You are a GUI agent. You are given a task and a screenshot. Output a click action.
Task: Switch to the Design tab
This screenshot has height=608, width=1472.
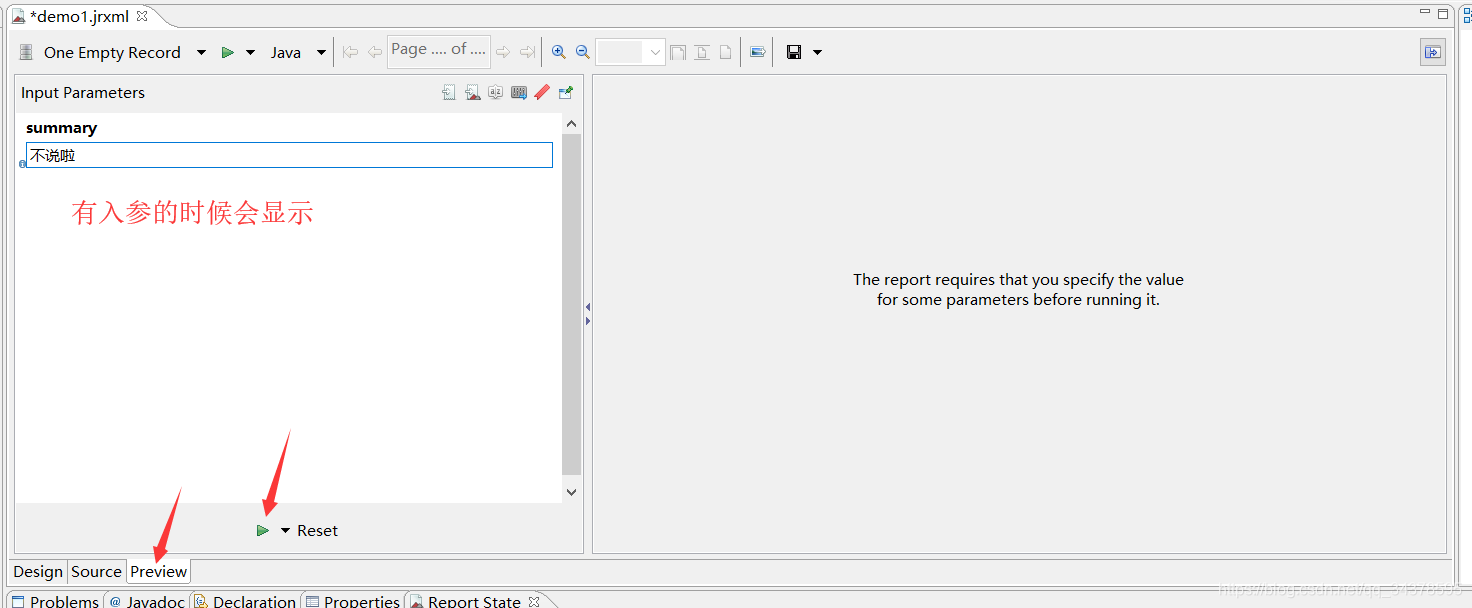[x=38, y=572]
